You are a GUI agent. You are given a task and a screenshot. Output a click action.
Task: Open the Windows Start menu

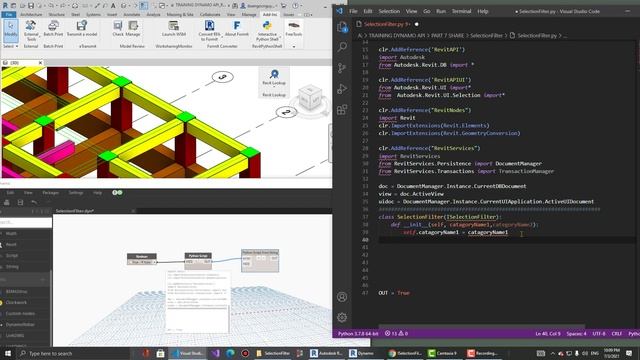click(7, 353)
